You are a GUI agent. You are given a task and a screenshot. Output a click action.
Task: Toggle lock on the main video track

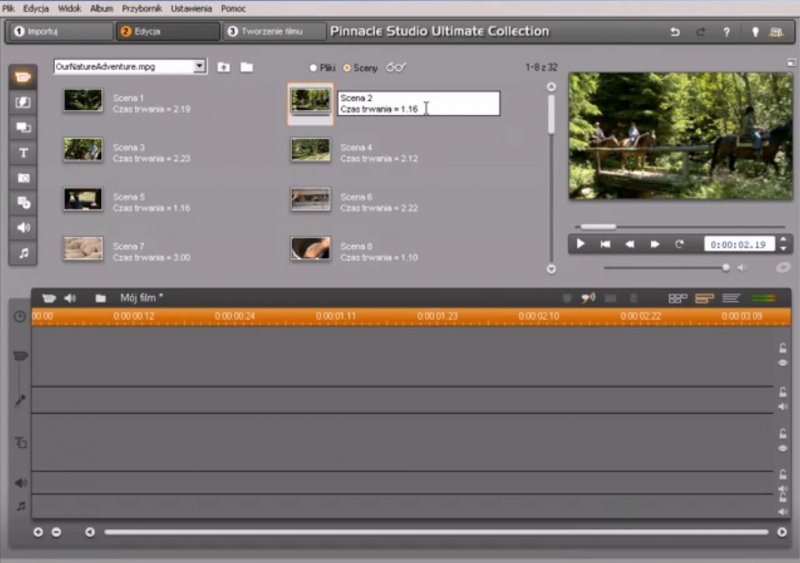point(783,349)
